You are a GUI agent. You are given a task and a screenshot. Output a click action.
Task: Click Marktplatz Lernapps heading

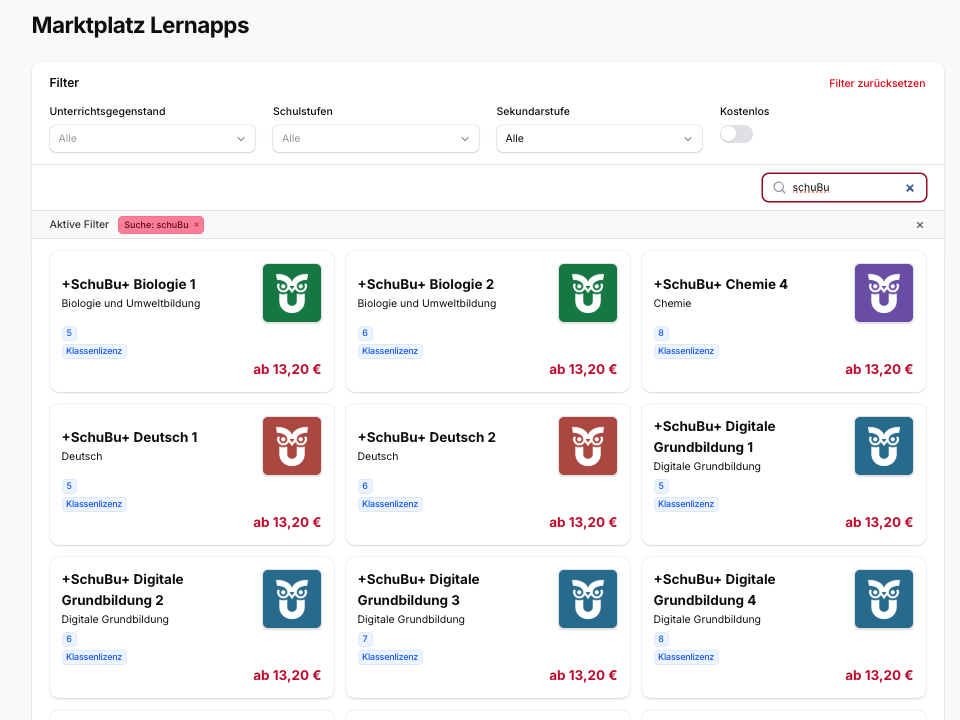(140, 26)
